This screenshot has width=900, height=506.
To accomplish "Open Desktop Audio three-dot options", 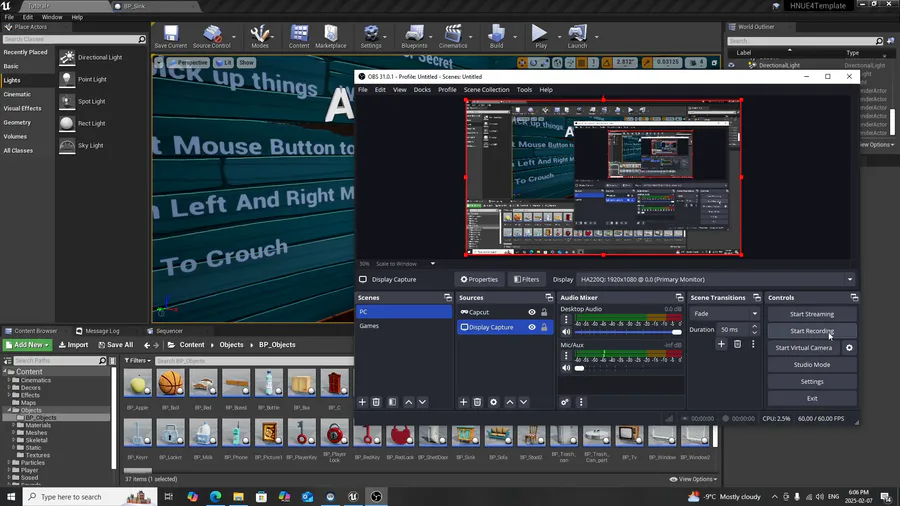I will tap(566, 320).
